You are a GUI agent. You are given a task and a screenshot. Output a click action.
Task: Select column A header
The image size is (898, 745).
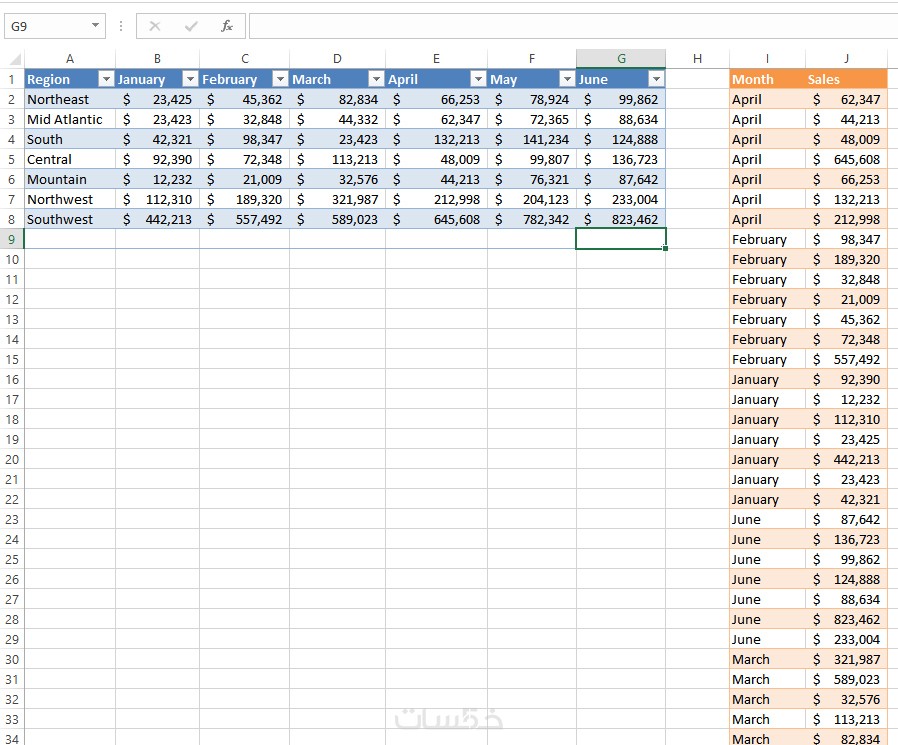pos(70,58)
